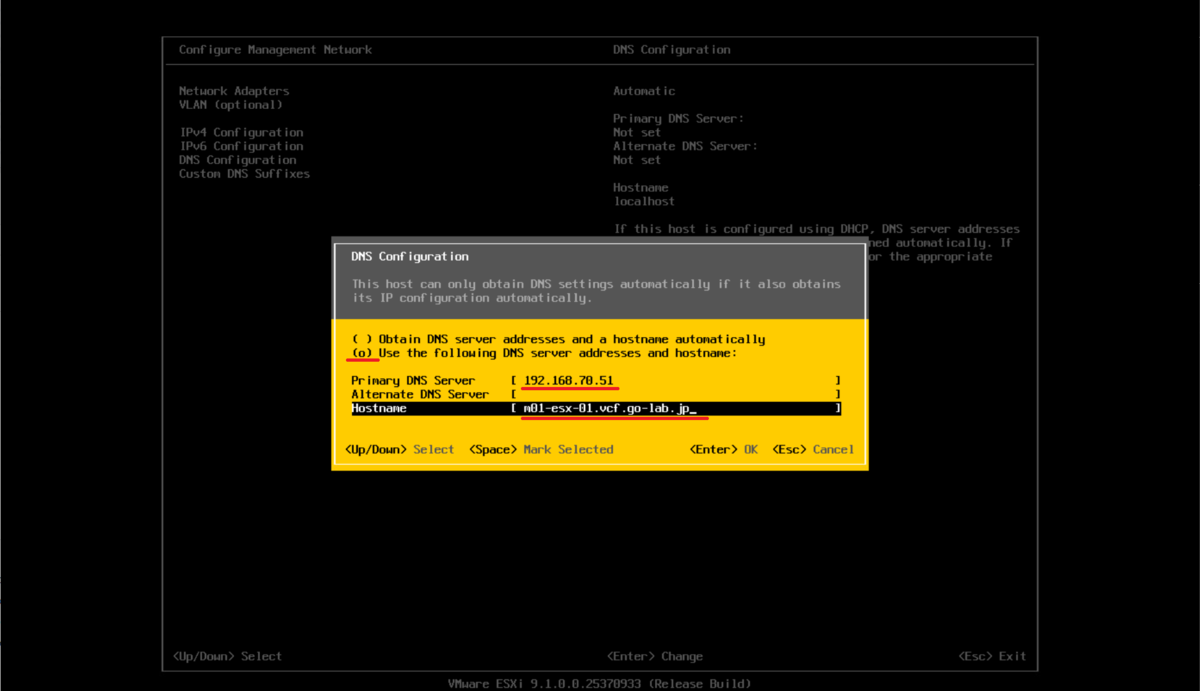Screen dimensions: 1200x691
Task: Select Obtain DNS server addresses automatically radio option
Action: (558, 339)
